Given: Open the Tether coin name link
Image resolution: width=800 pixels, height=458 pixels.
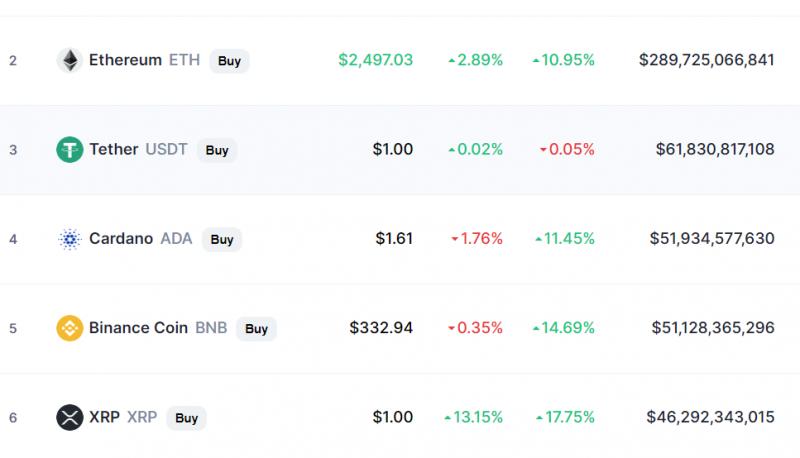Looking at the screenshot, I should tap(114, 149).
